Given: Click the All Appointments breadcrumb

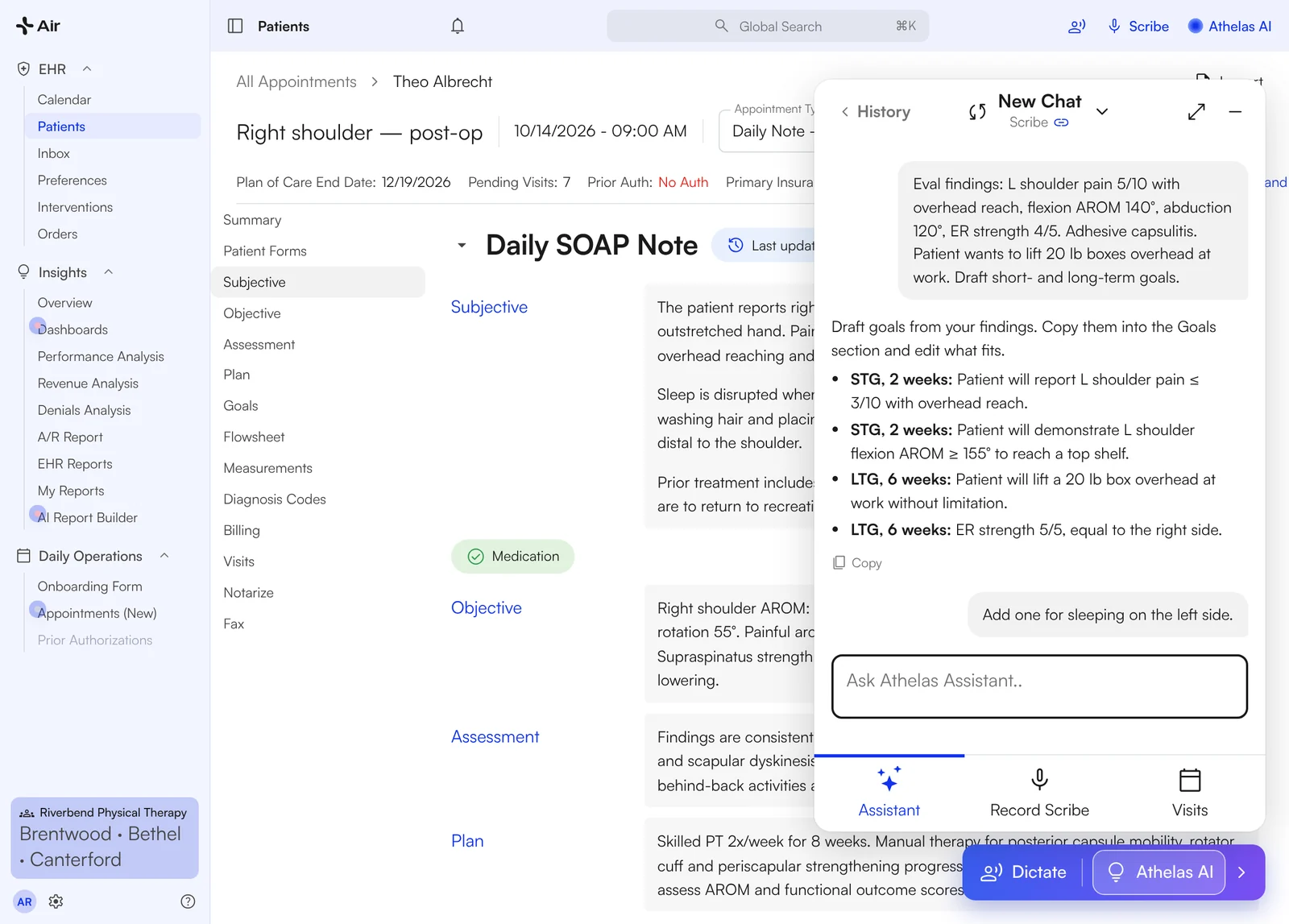Looking at the screenshot, I should tap(296, 82).
